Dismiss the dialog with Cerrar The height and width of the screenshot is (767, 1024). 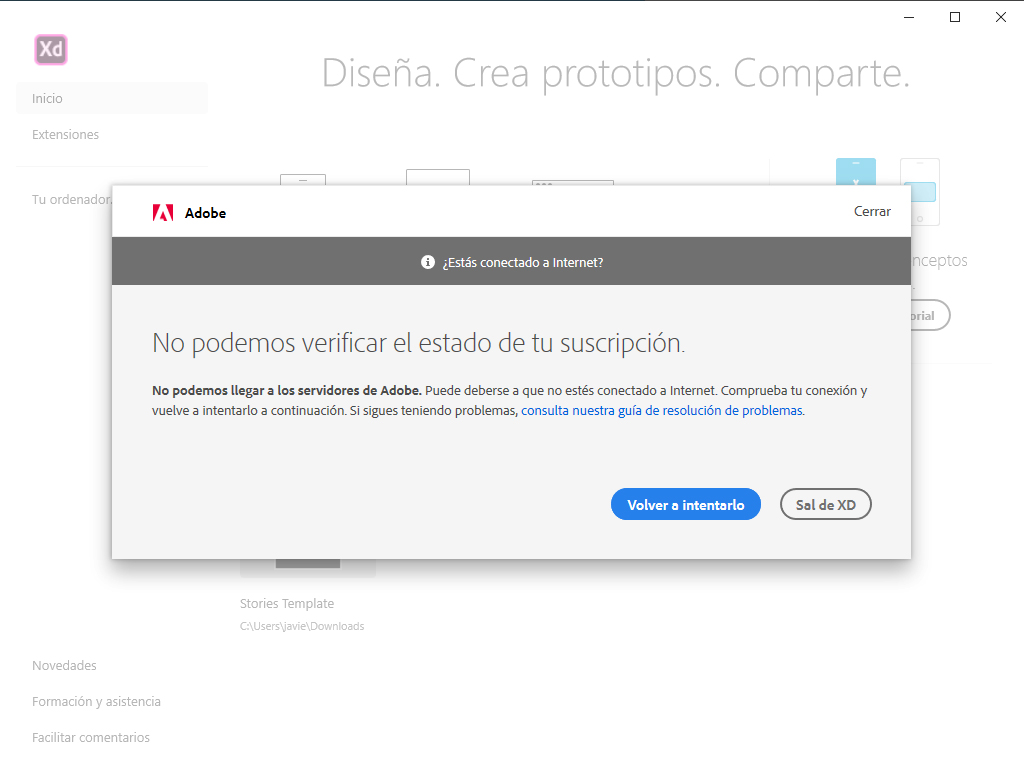[871, 211]
